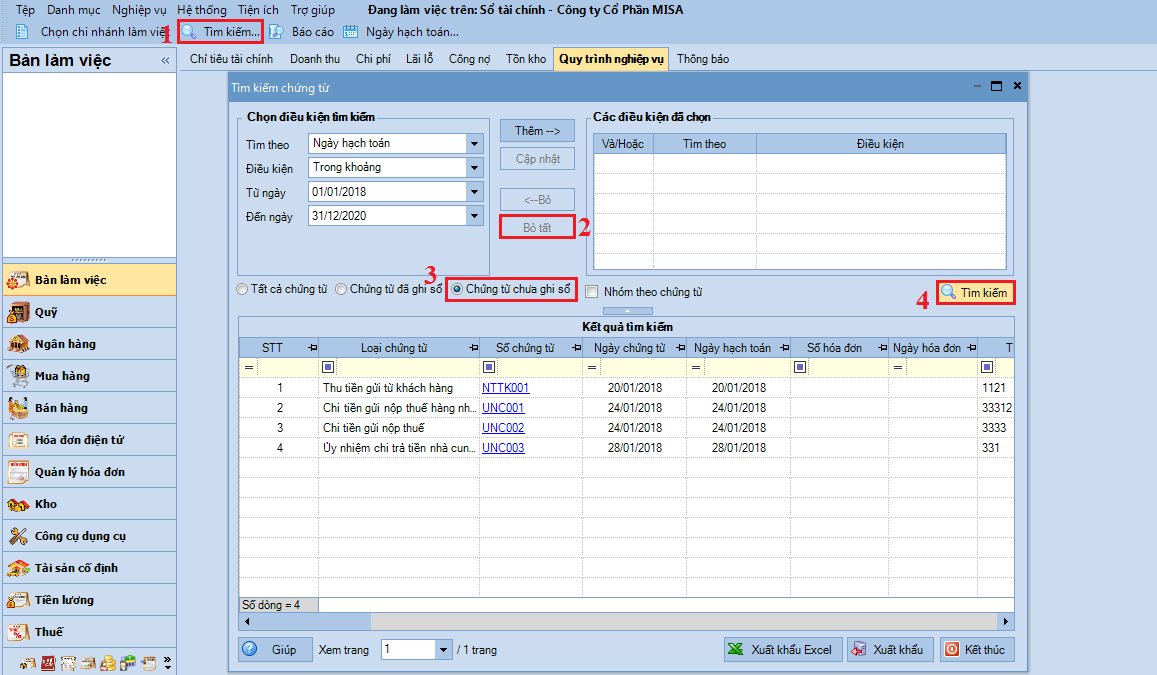1157x675 pixels.
Task: Open the Kho module in sidebar
Action: [89, 504]
